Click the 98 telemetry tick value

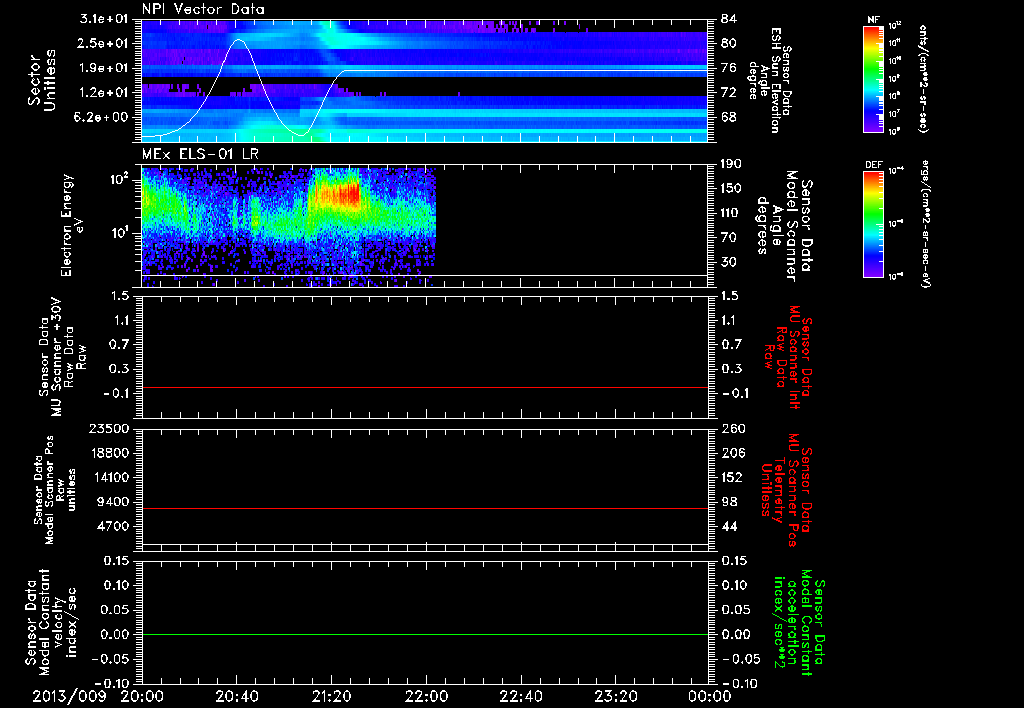coord(729,502)
